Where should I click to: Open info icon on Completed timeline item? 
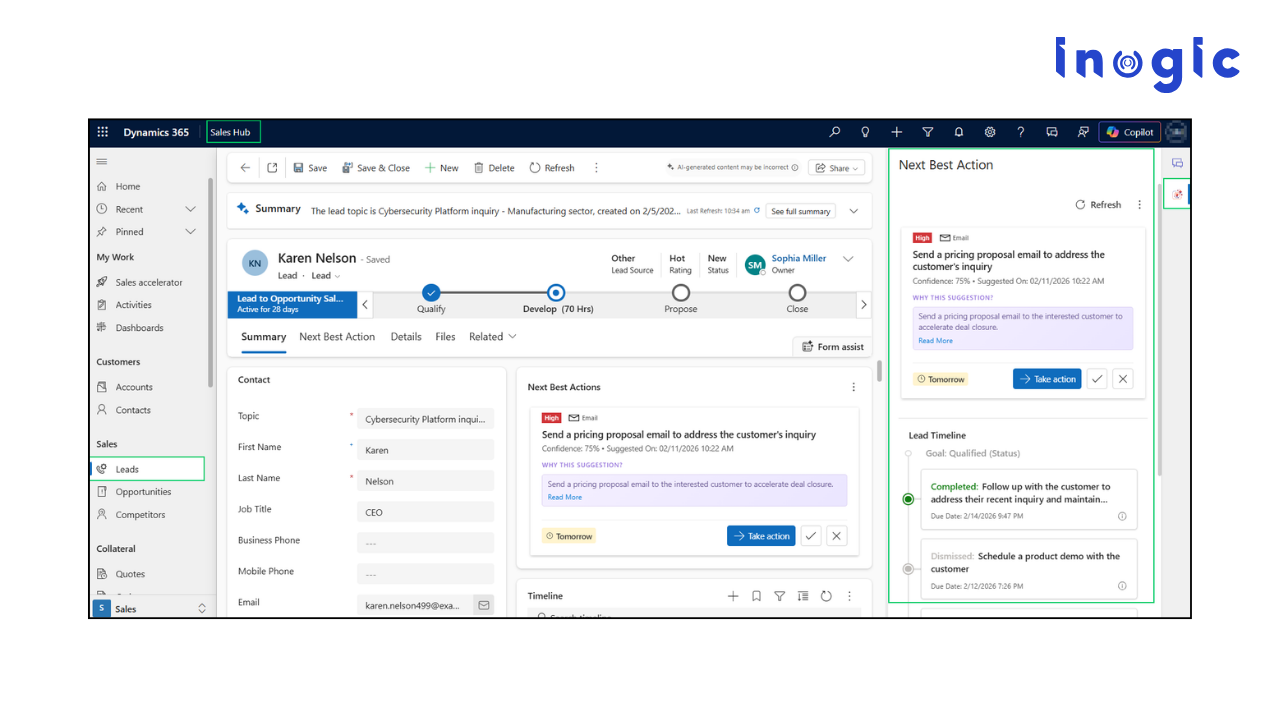click(1122, 516)
